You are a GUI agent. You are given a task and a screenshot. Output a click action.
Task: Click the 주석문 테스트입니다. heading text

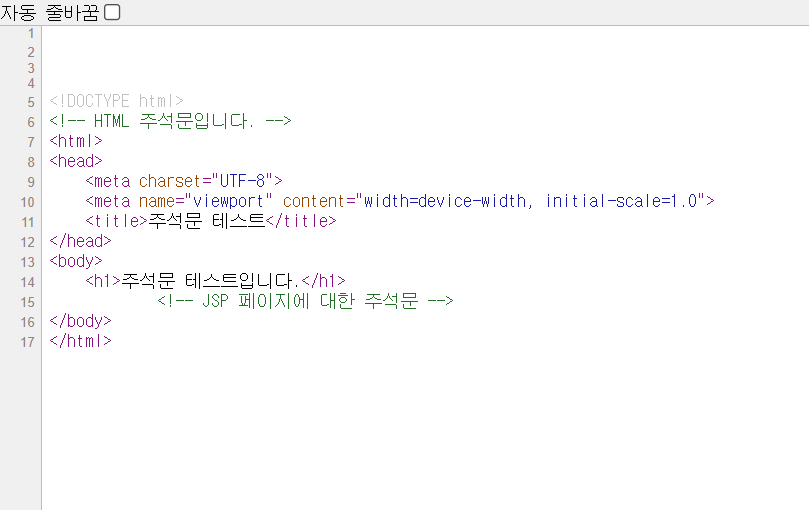pyautogui.click(x=211, y=281)
